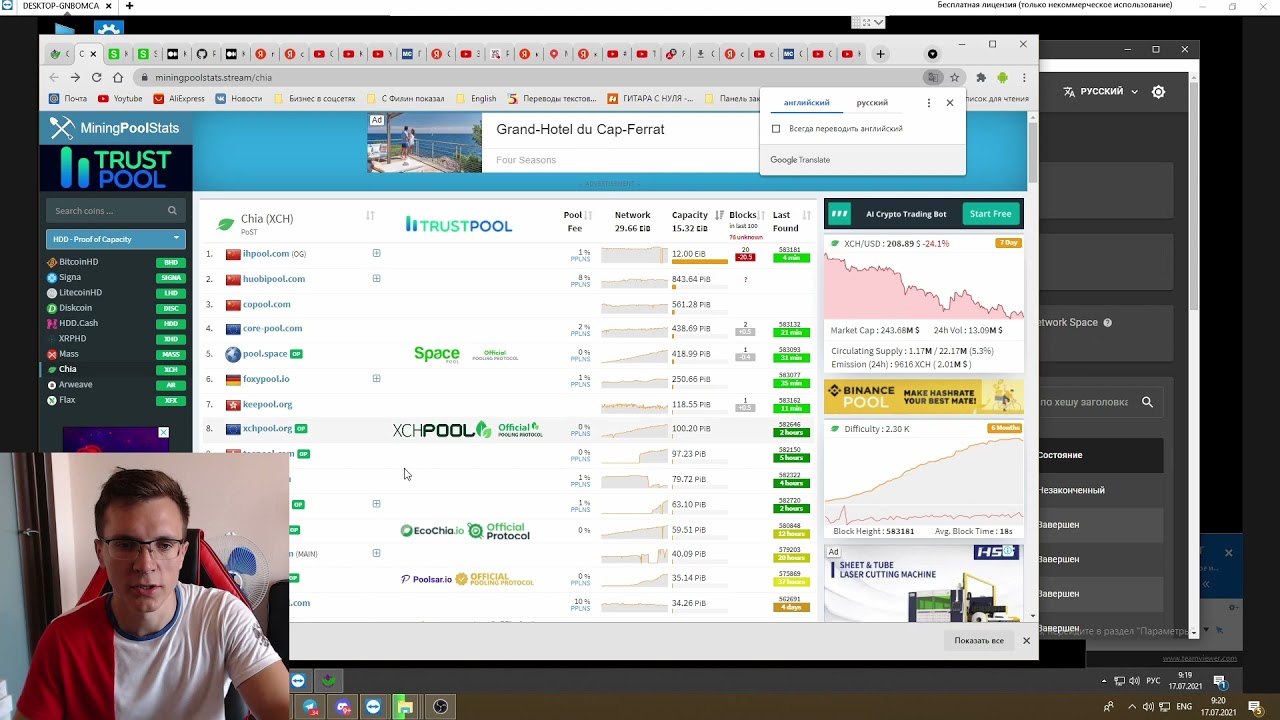The height and width of the screenshot is (720, 1280).
Task: Click the search magnifier in Search coins box
Action: pos(172,211)
